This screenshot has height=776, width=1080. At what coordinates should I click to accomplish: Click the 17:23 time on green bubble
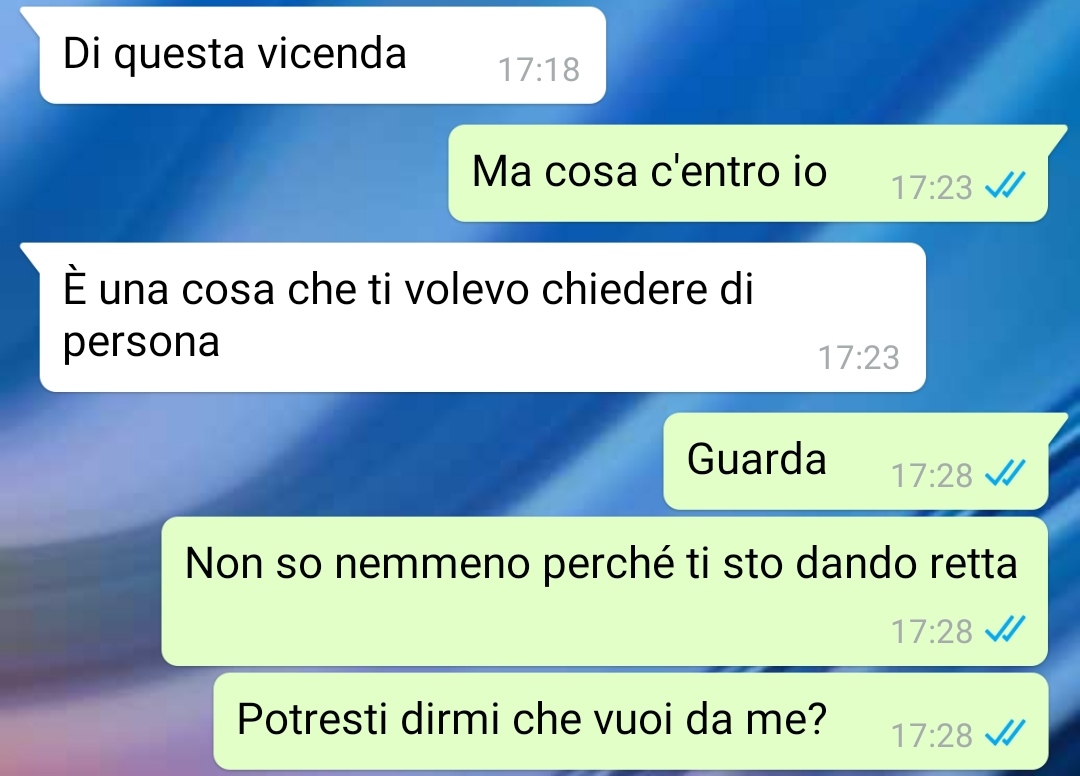(x=931, y=187)
